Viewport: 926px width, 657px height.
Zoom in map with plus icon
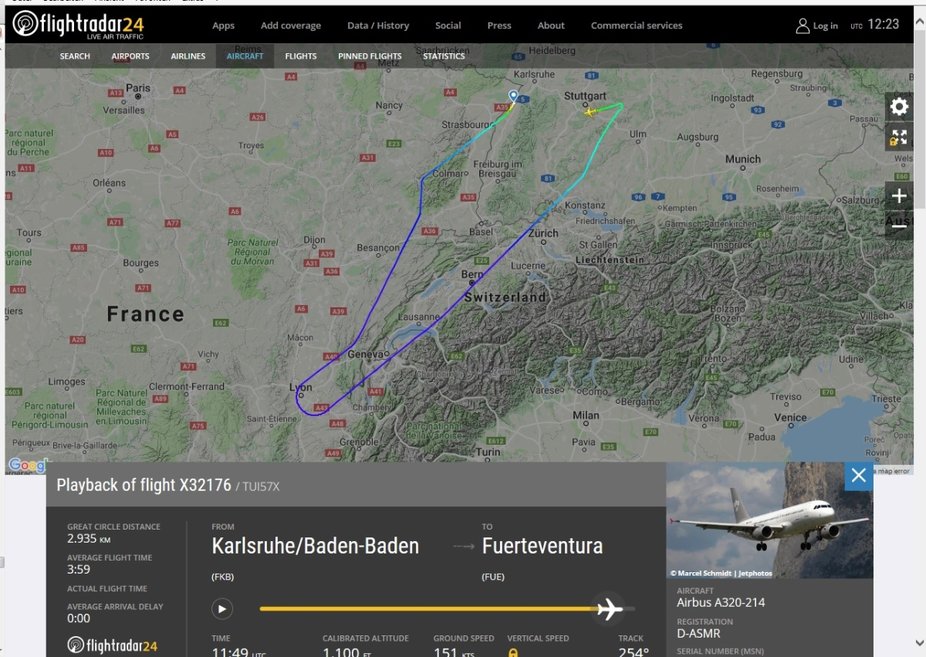click(899, 196)
